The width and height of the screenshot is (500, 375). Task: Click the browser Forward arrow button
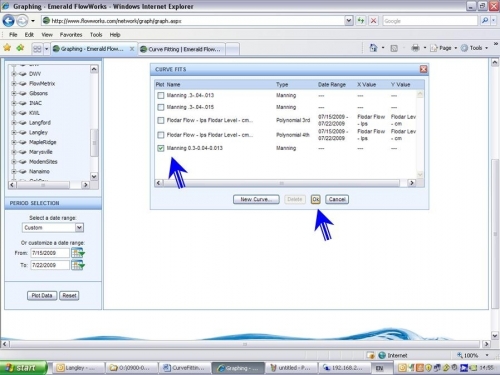pyautogui.click(x=22, y=21)
